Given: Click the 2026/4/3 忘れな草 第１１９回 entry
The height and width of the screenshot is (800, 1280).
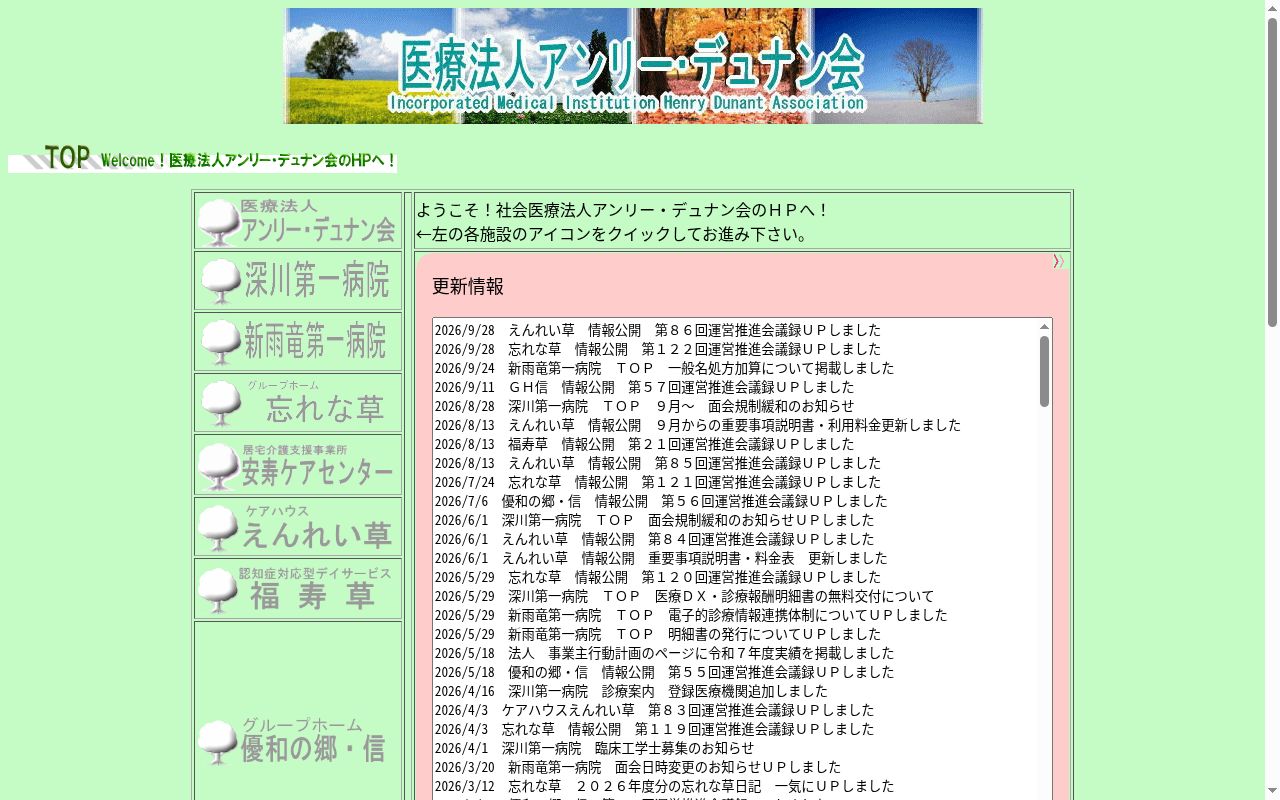Looking at the screenshot, I should 655,729.
